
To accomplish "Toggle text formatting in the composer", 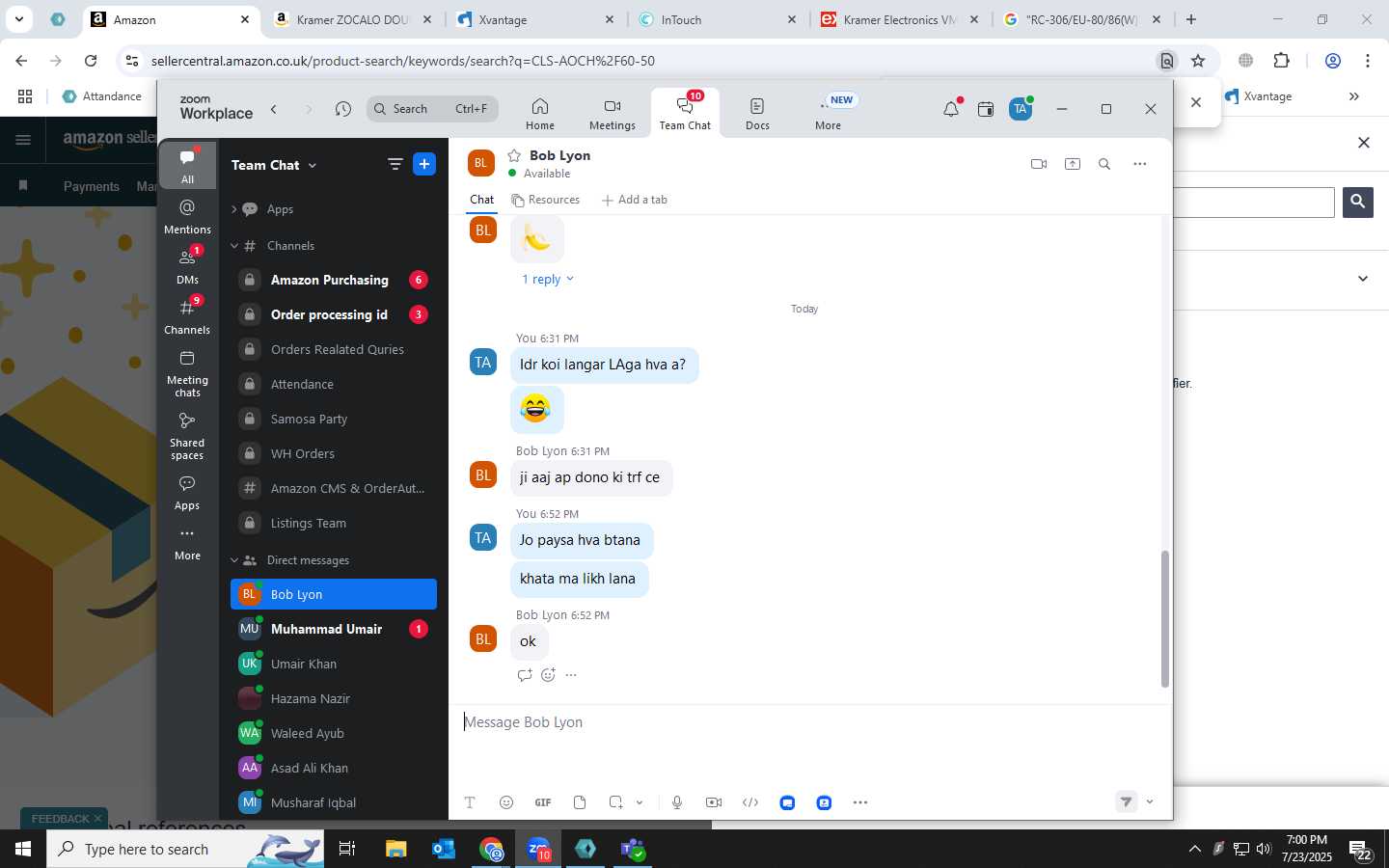I will [470, 802].
